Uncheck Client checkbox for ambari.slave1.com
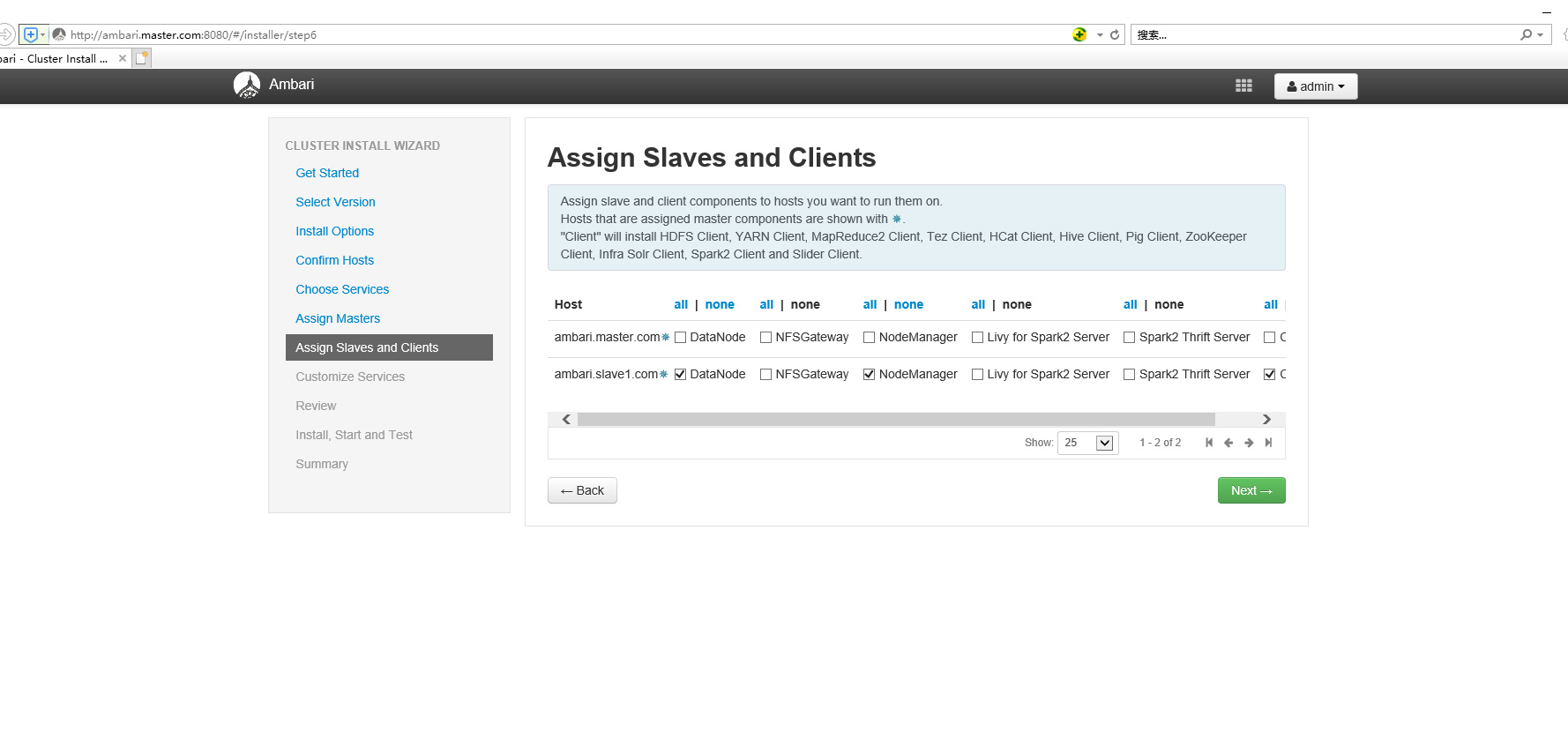The image size is (1568, 739). pos(1269,375)
